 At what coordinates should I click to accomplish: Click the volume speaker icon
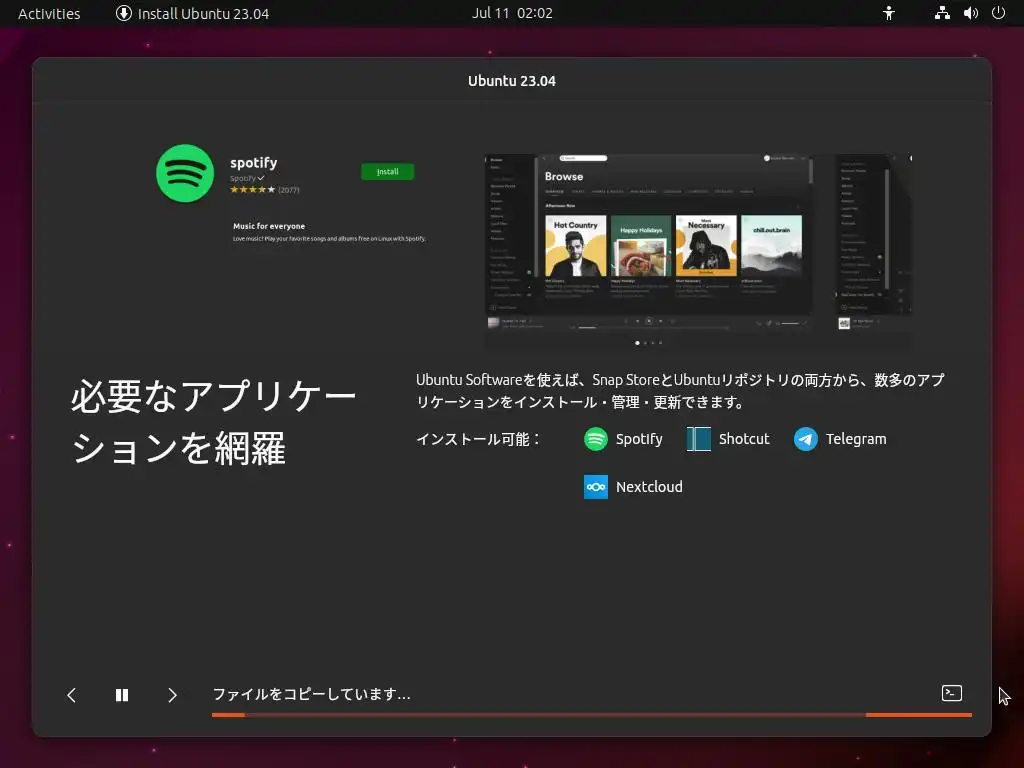970,13
